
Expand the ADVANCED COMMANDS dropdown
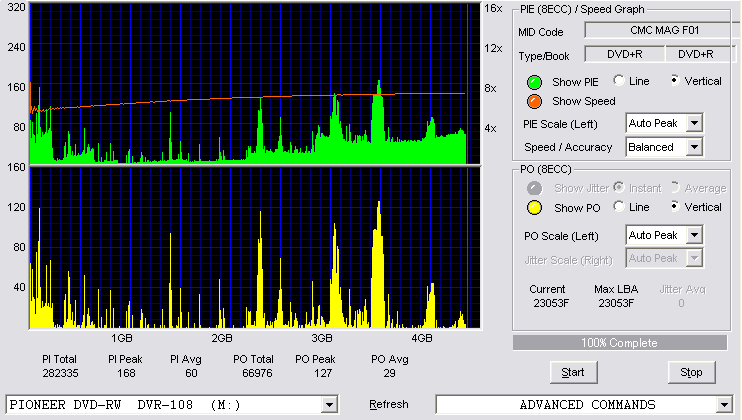click(x=724, y=405)
